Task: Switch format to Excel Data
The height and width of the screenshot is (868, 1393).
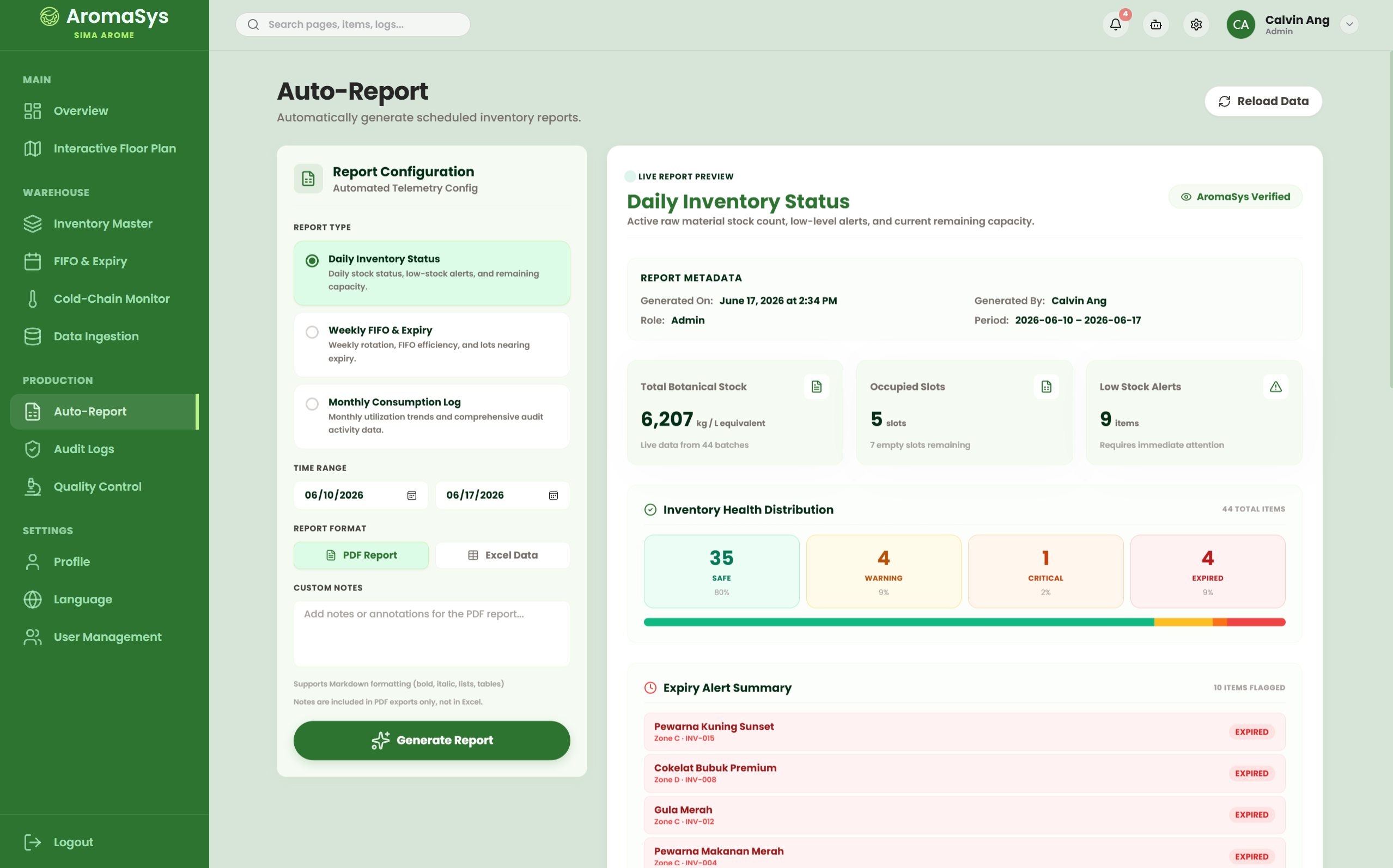Action: point(502,555)
